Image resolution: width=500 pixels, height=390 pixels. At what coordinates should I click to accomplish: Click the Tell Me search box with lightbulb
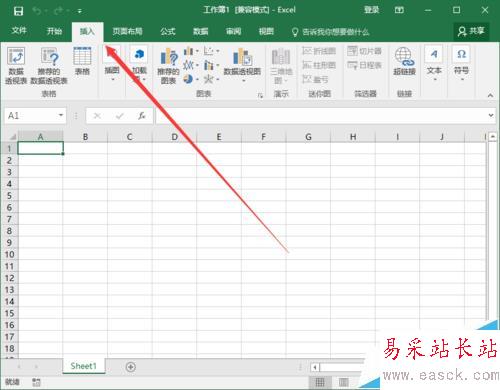330,32
